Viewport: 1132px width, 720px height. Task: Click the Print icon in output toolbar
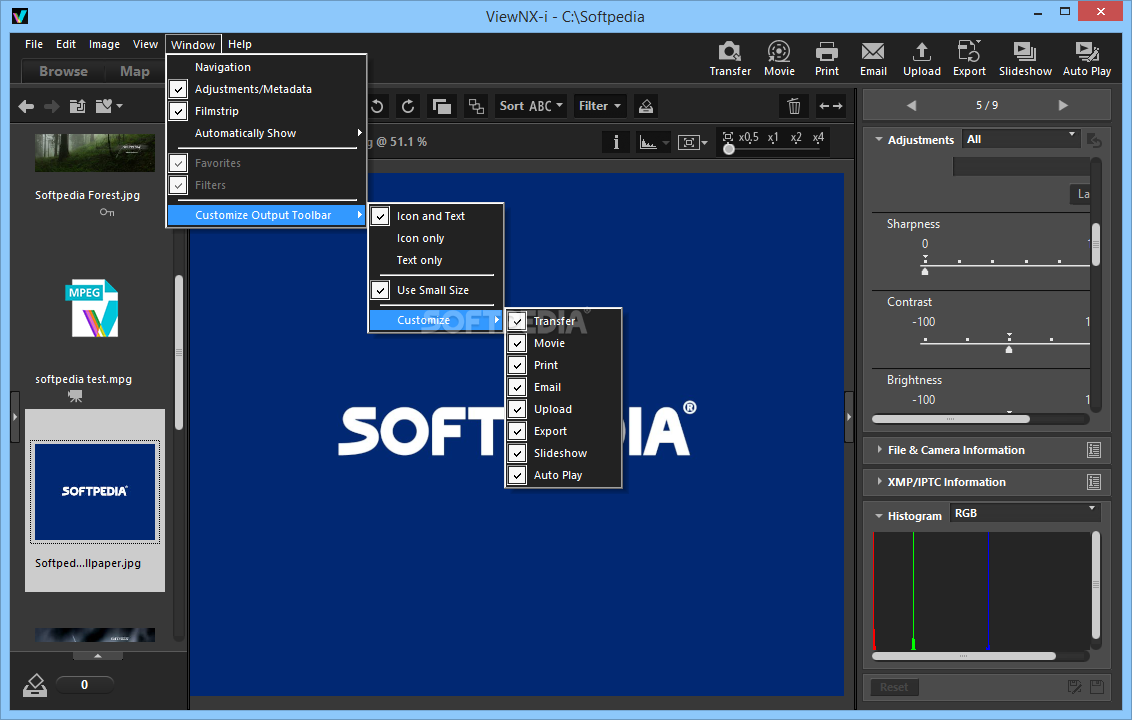coord(826,51)
